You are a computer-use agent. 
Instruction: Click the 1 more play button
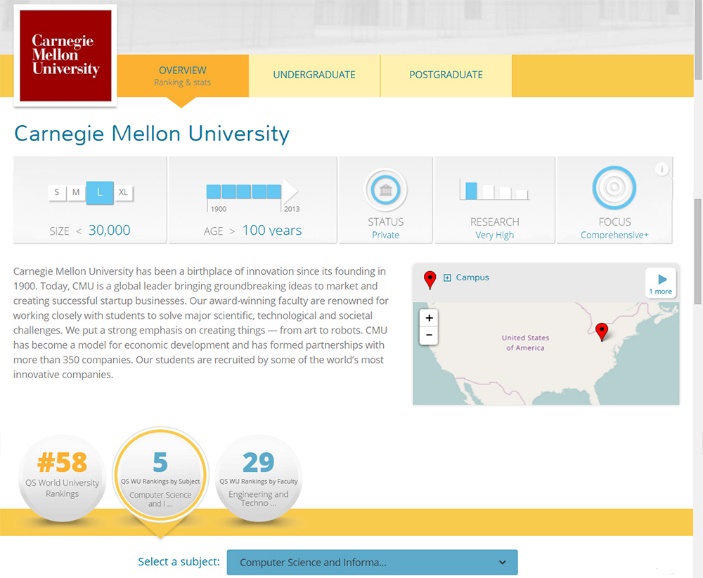(x=661, y=283)
